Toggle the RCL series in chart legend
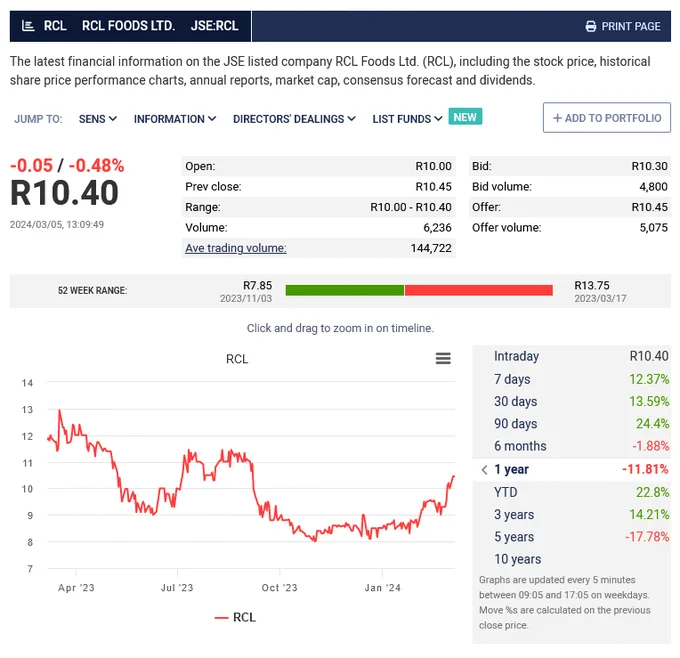This screenshot has width=680, height=658. pyautogui.click(x=235, y=617)
